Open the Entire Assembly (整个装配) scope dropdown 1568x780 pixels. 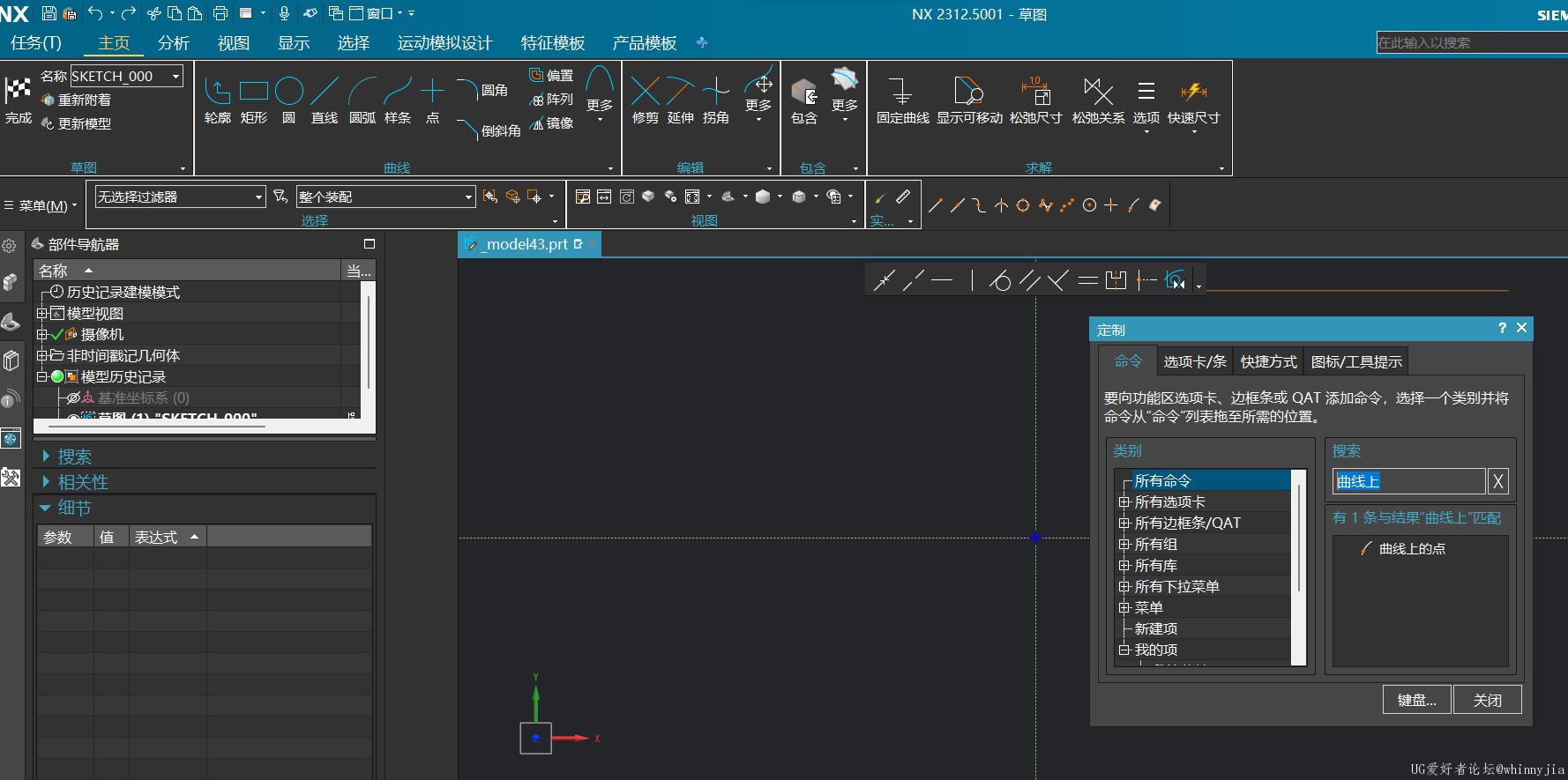(x=468, y=197)
